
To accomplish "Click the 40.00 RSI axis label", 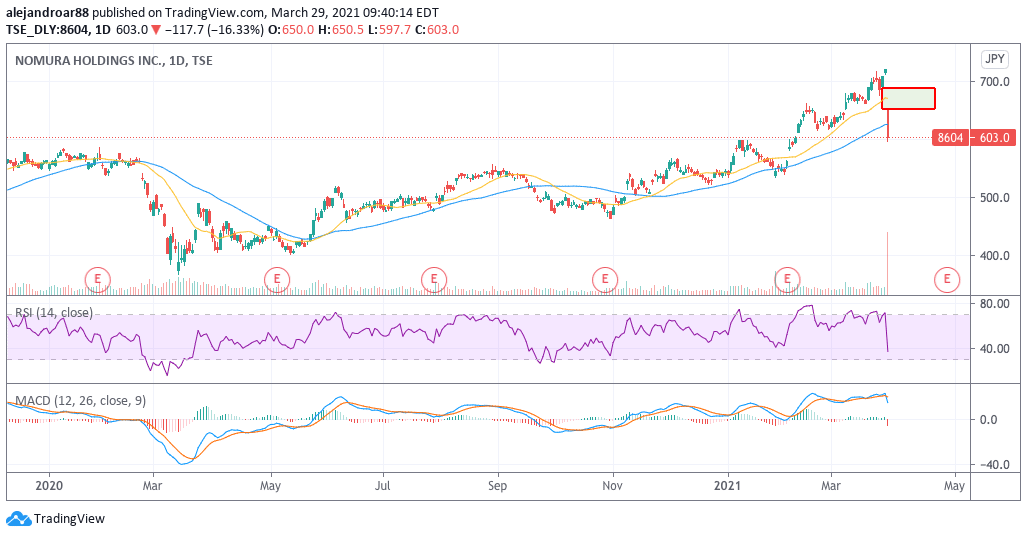I will tap(994, 349).
